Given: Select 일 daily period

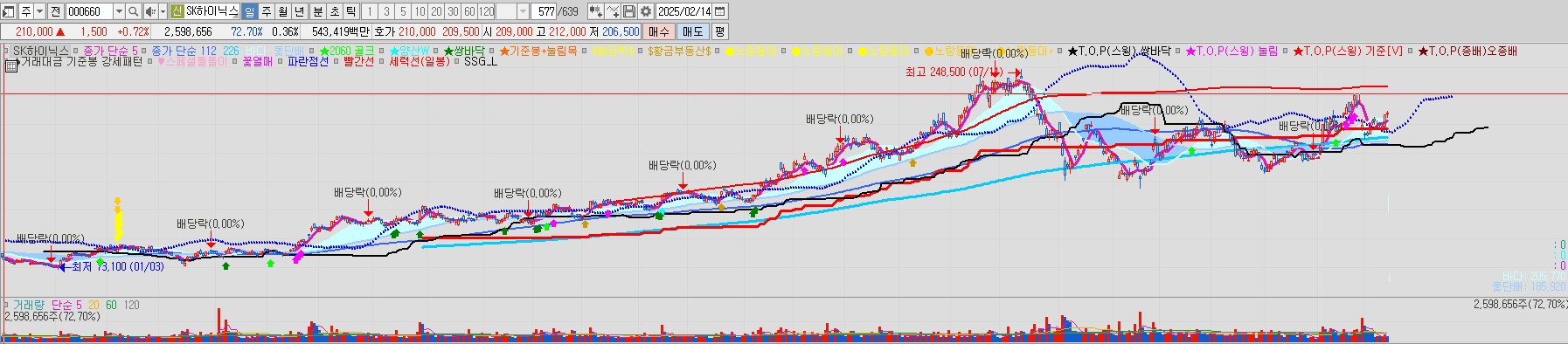Looking at the screenshot, I should pos(249,11).
